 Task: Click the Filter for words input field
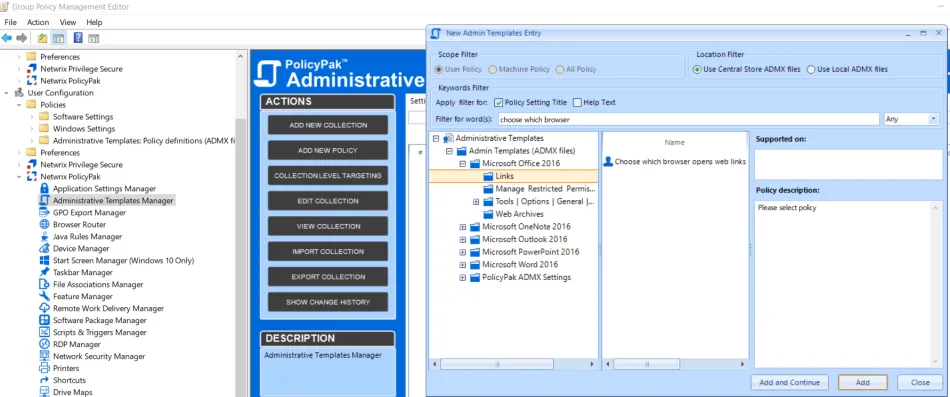click(x=688, y=119)
